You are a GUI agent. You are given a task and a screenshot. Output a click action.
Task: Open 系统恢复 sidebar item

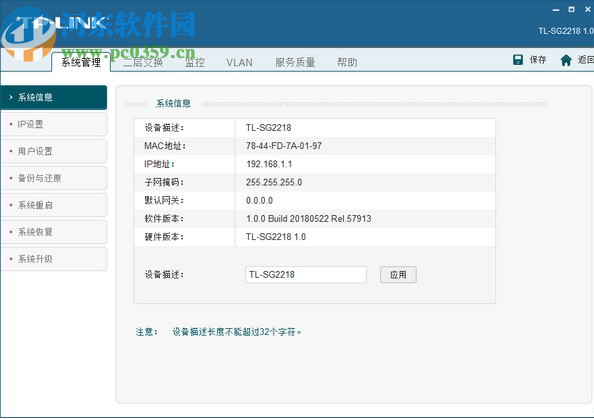click(x=53, y=232)
